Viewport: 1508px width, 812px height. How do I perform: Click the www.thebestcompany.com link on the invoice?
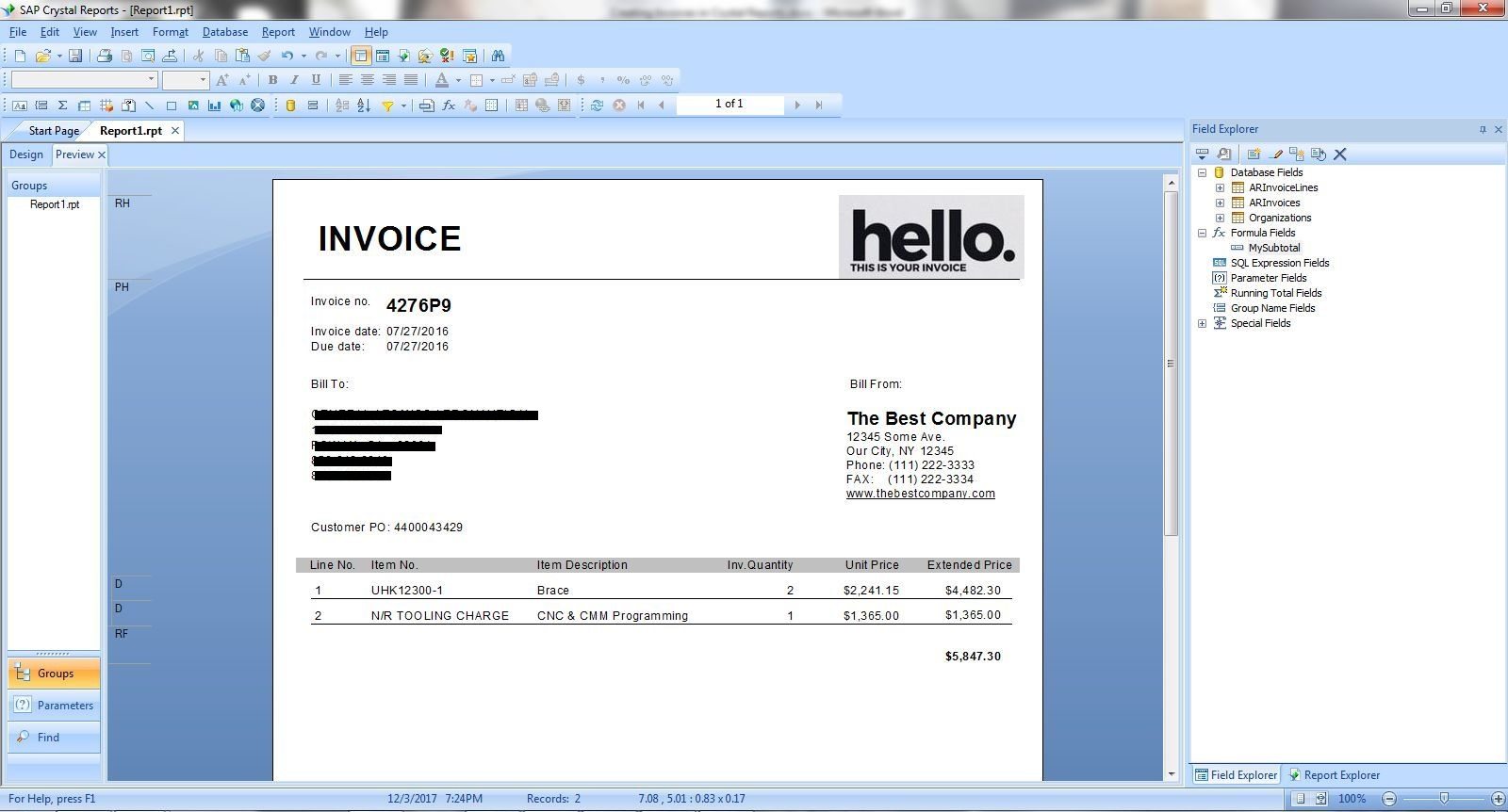click(921, 494)
